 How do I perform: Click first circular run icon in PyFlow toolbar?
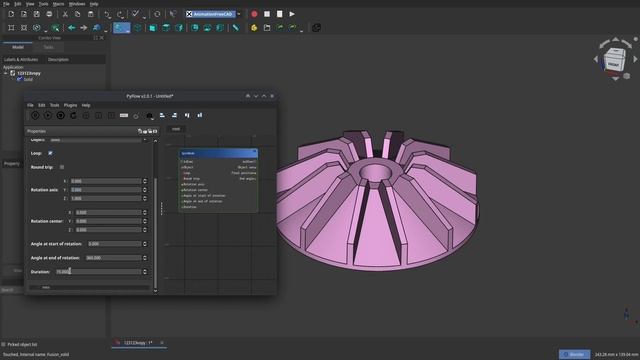click(x=35, y=116)
